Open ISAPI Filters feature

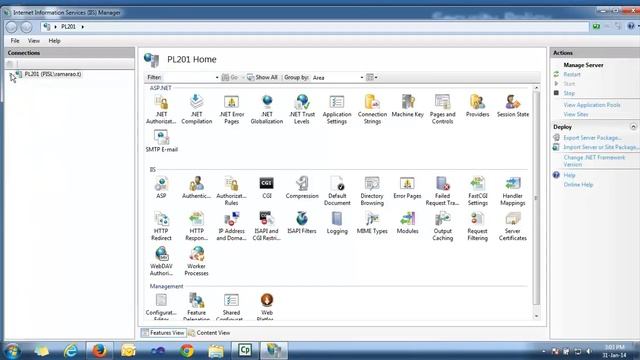302,223
